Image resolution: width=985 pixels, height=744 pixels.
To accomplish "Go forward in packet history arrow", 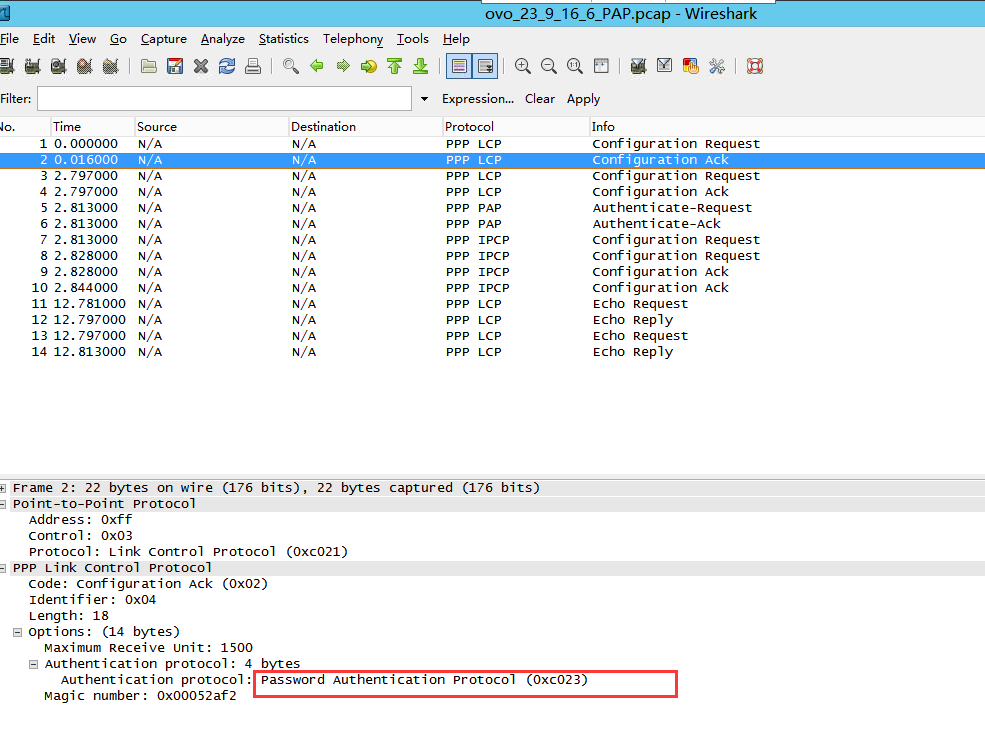I will (x=343, y=66).
